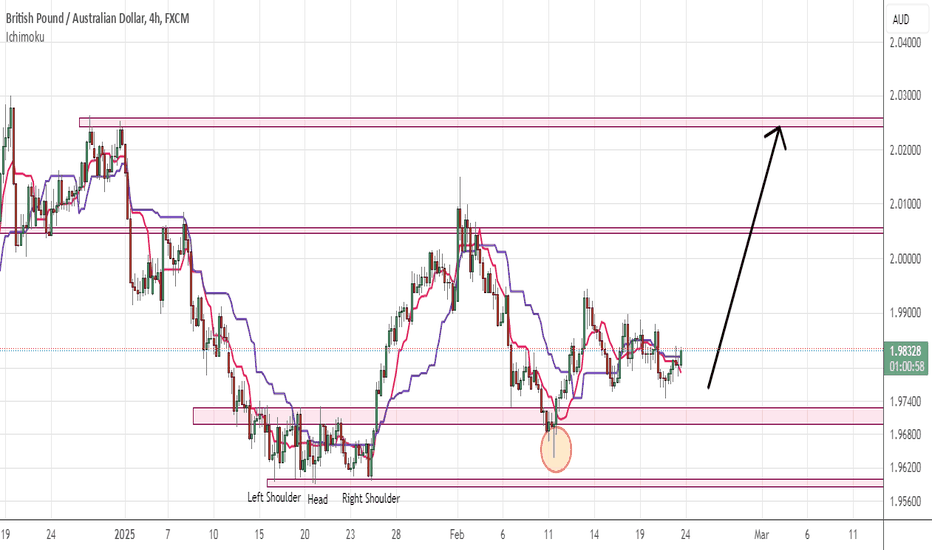Image resolution: width=932 pixels, height=550 pixels.
Task: Select the orange circle highlight on the chart
Action: tap(556, 450)
